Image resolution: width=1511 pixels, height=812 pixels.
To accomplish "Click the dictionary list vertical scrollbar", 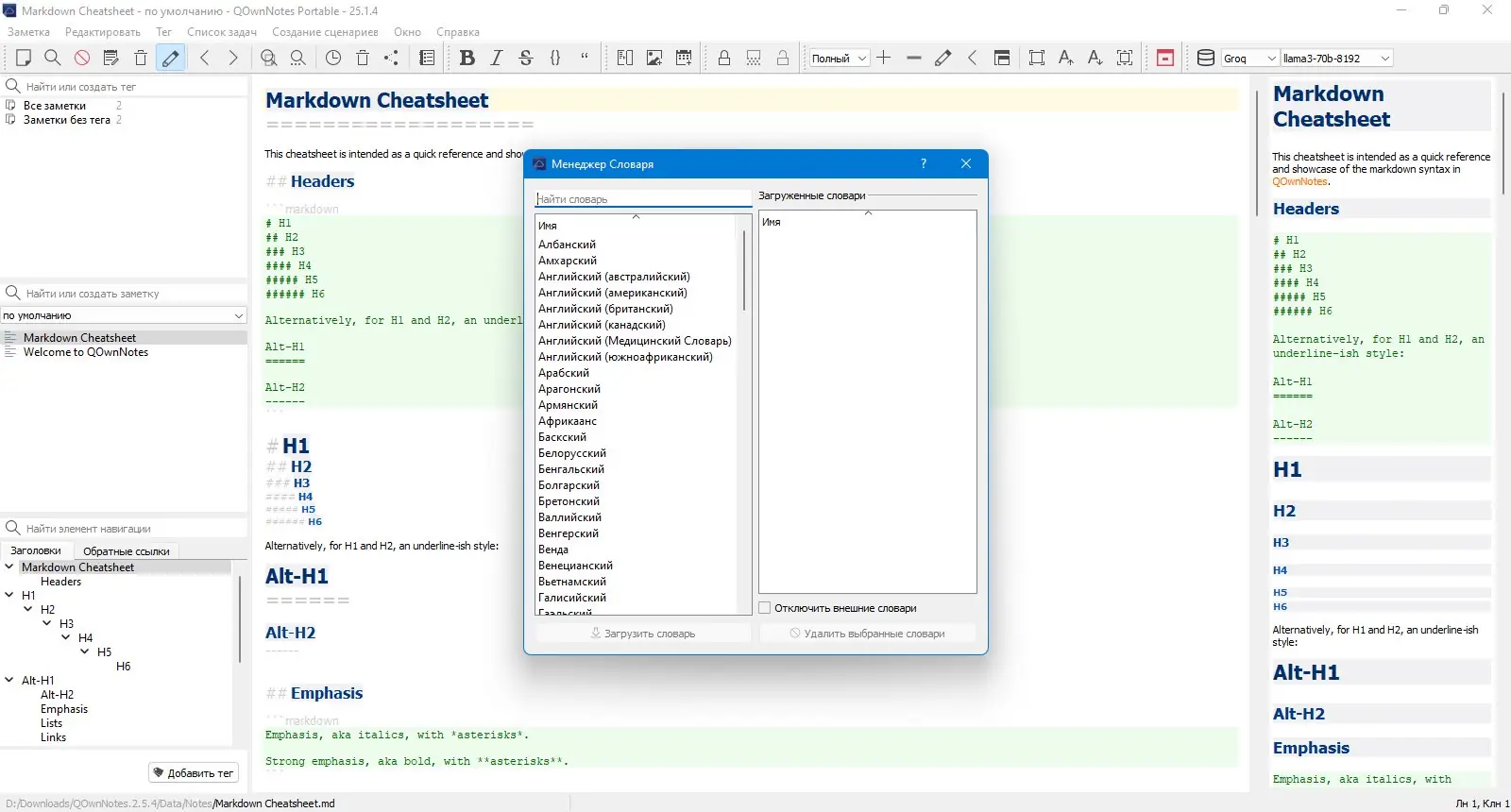I will [x=744, y=269].
